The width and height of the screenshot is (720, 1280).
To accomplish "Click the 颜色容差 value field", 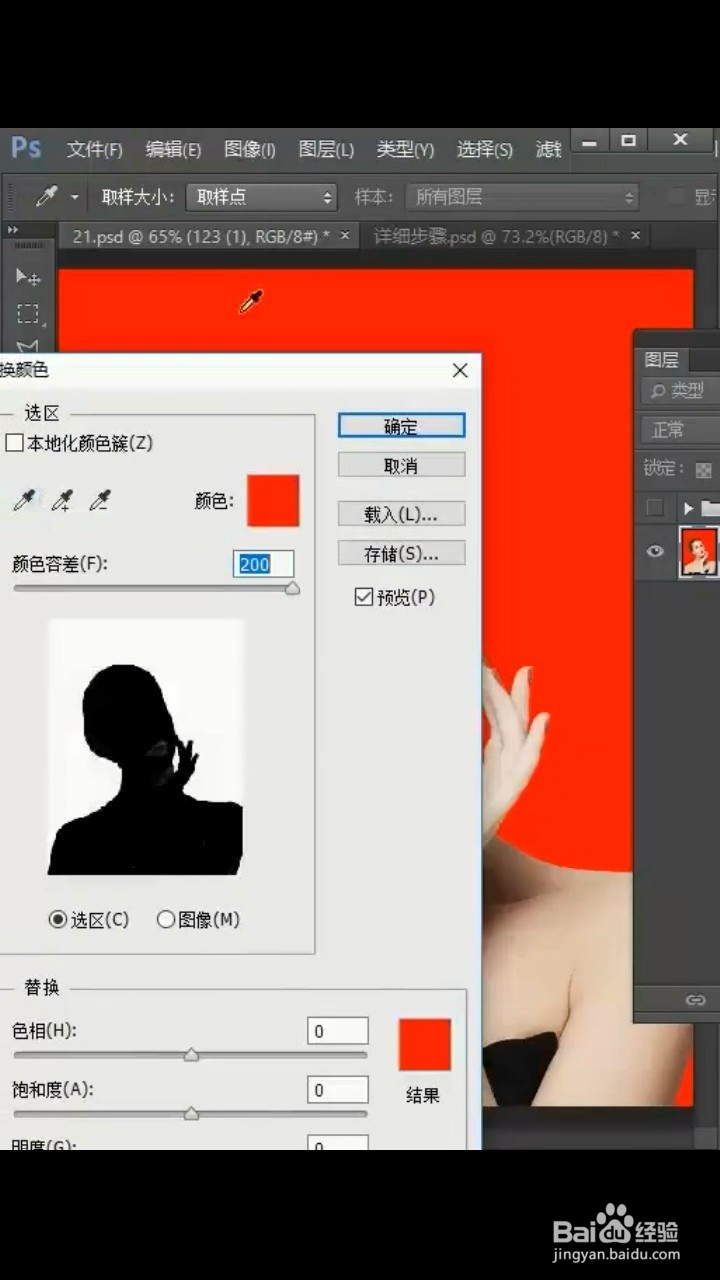I will click(264, 564).
